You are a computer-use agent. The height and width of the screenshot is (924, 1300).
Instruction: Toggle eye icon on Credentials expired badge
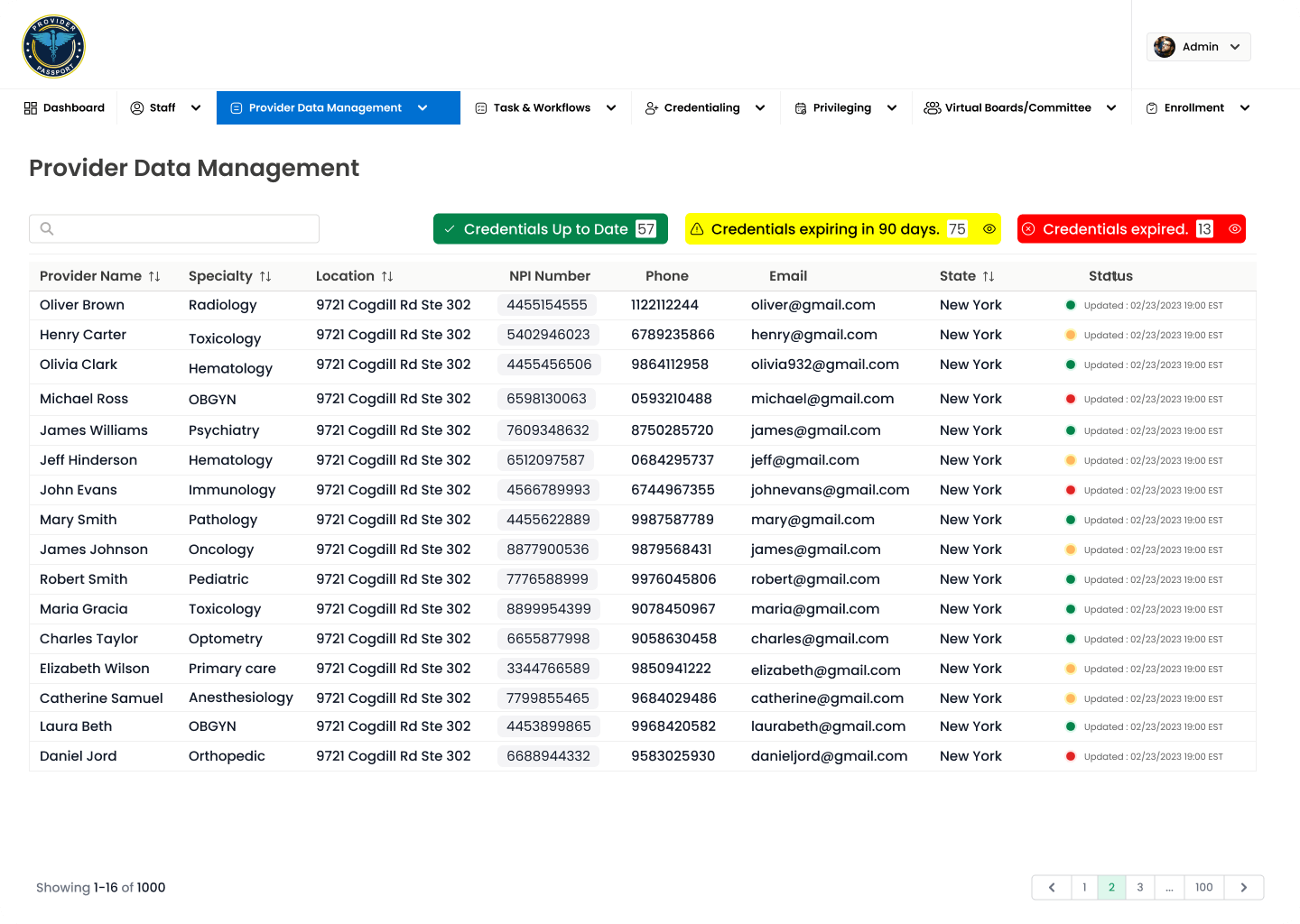pyautogui.click(x=1234, y=229)
